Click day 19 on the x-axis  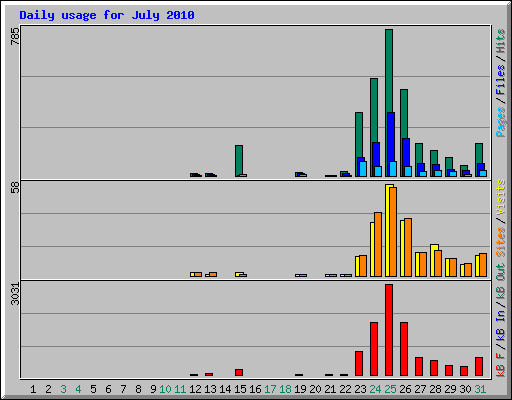tap(300, 389)
